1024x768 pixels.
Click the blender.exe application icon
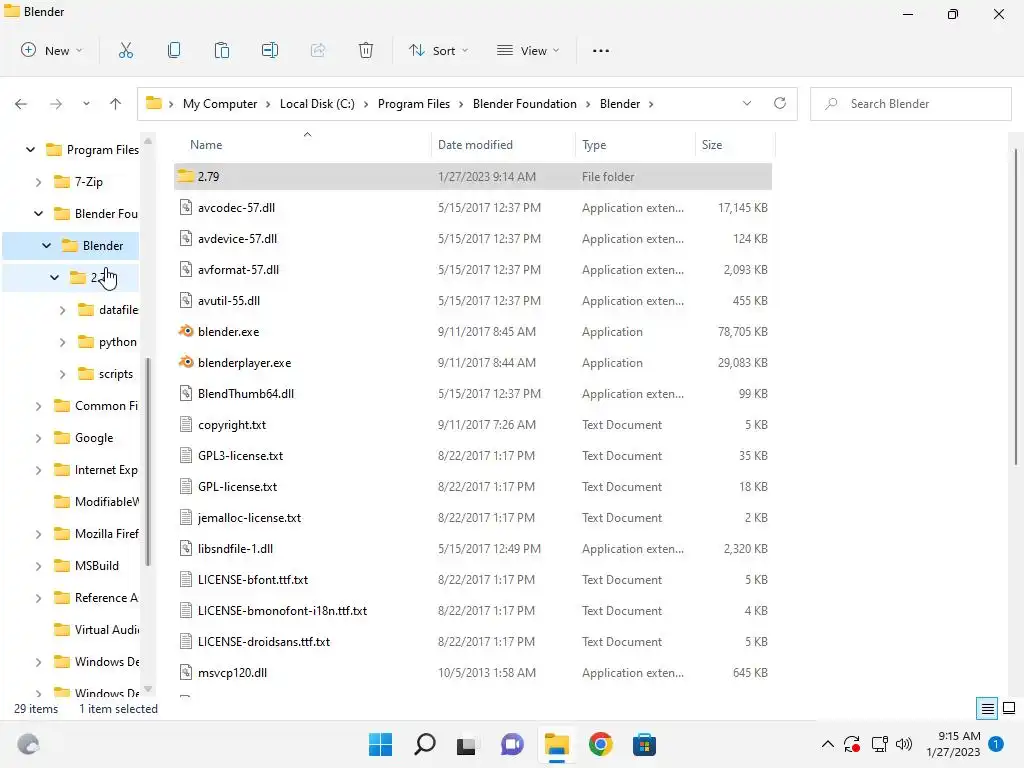click(x=186, y=331)
